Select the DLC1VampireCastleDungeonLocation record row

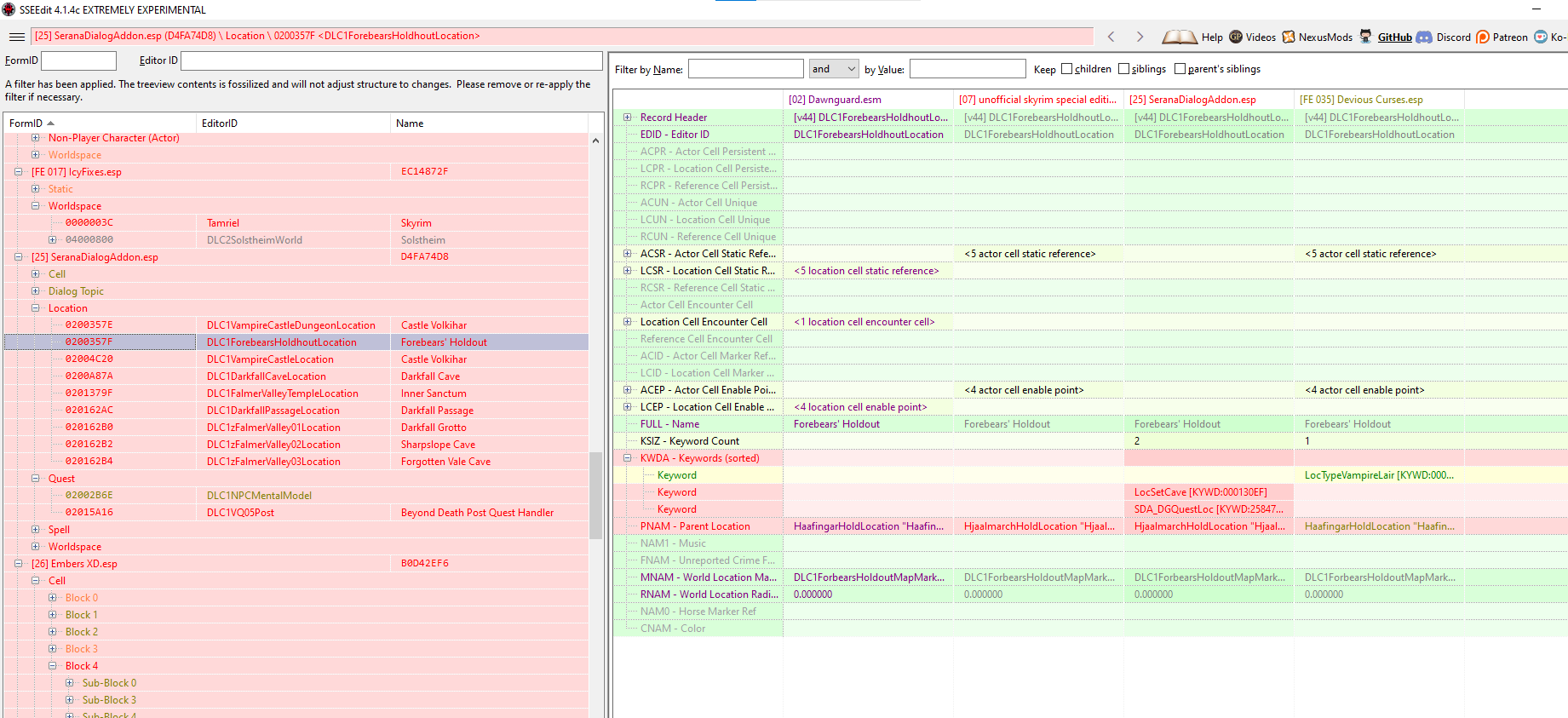[x=296, y=325]
